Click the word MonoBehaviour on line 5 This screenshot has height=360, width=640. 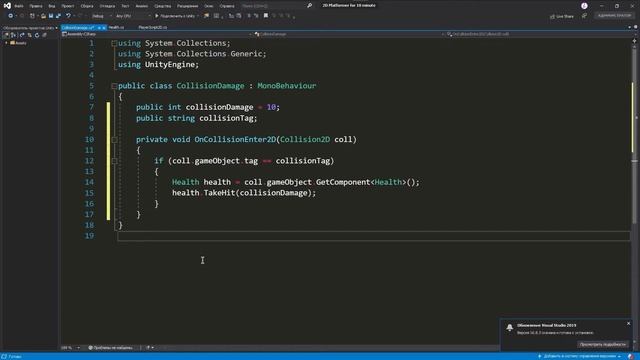(x=287, y=86)
